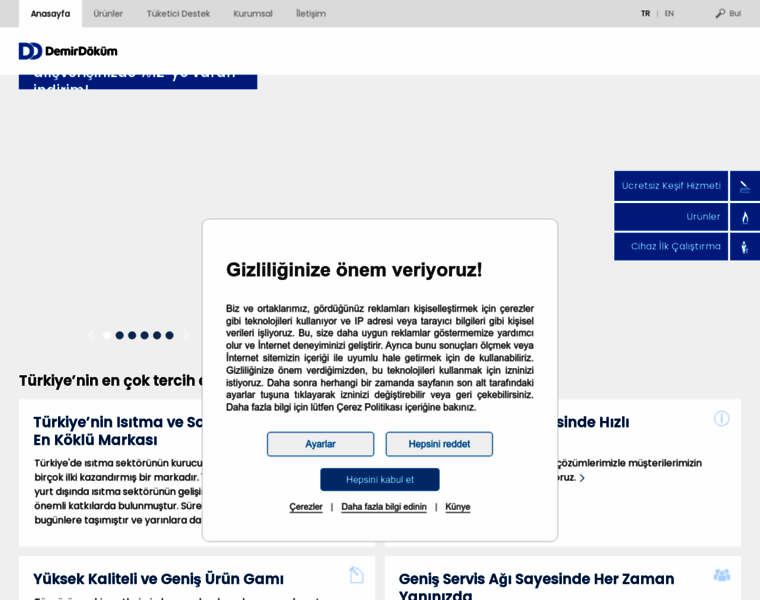Select the fourth carousel dot

(x=144, y=335)
